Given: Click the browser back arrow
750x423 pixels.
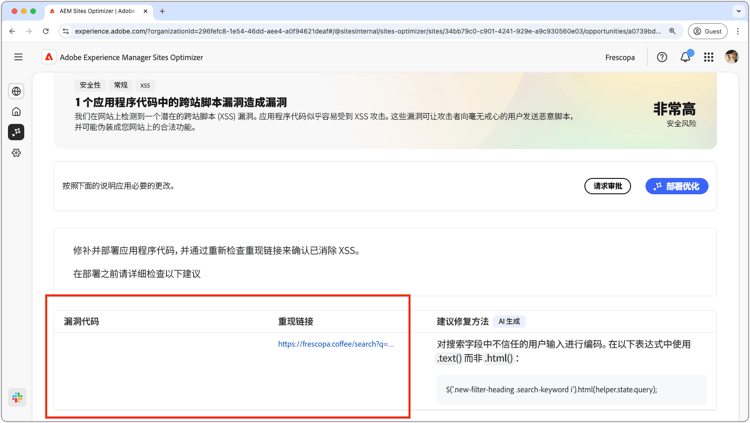Looking at the screenshot, I should (x=12, y=31).
